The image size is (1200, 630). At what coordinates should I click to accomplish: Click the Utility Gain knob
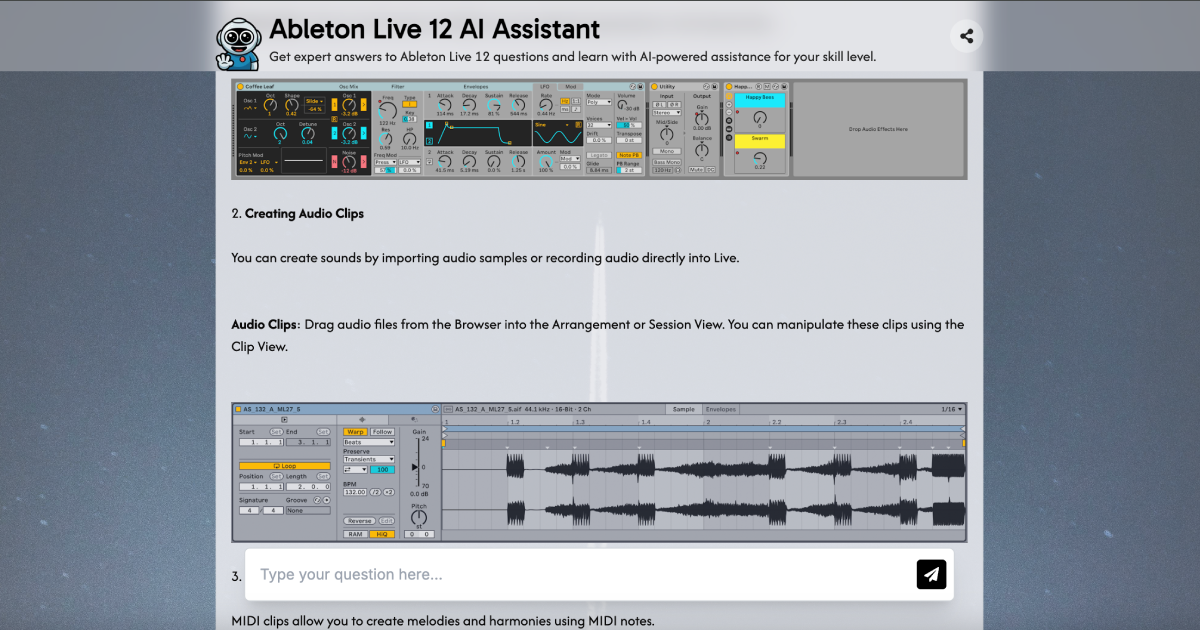click(702, 119)
